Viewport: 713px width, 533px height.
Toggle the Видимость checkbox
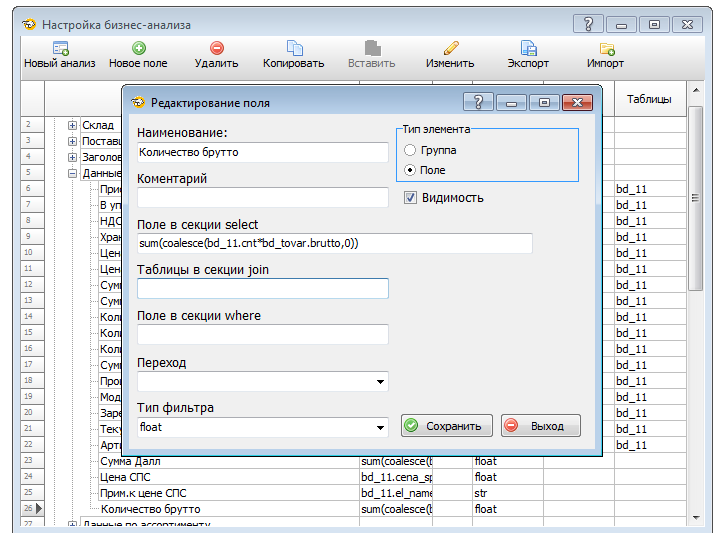pyautogui.click(x=410, y=198)
